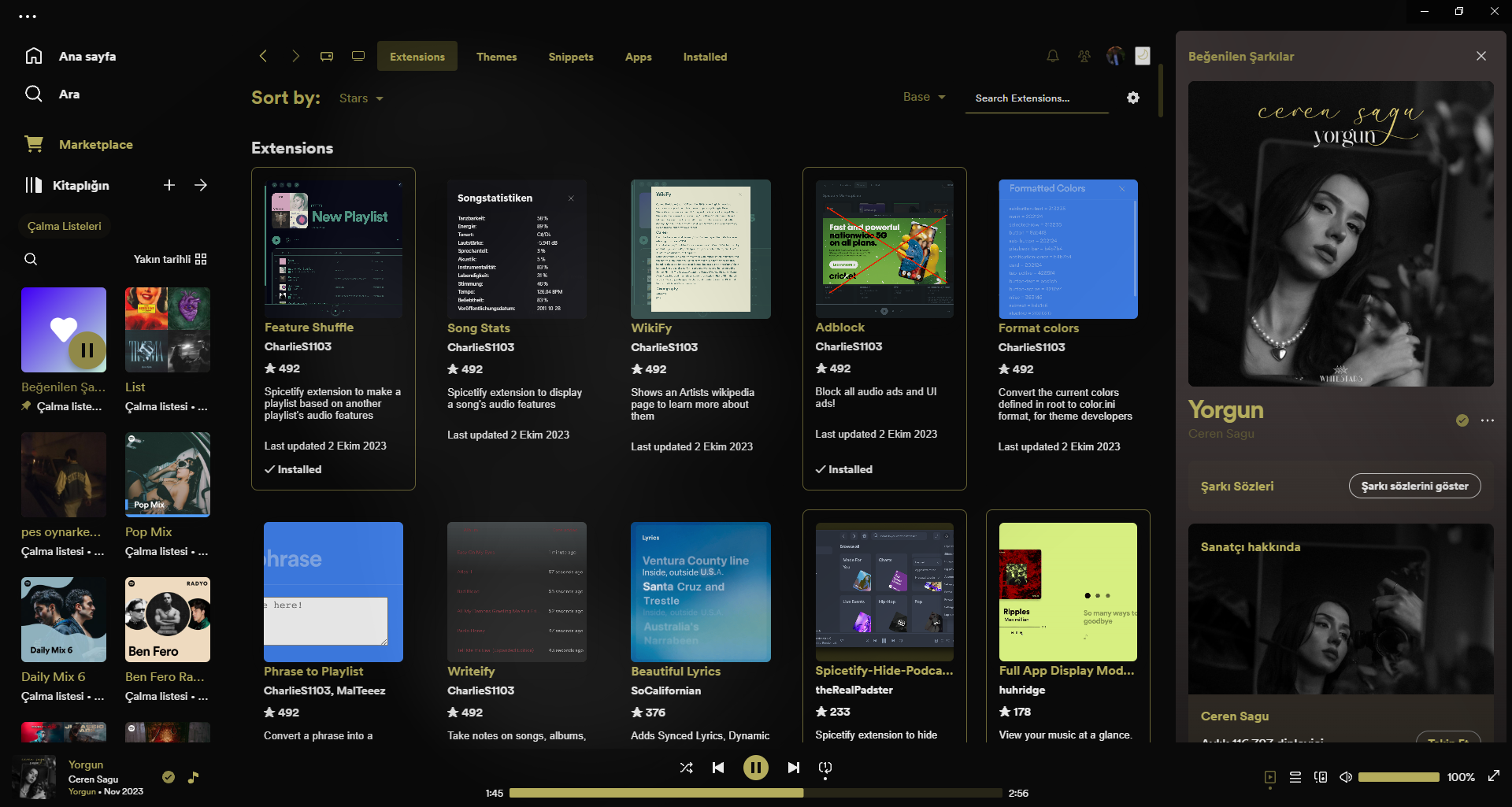Screen dimensions: 1512x807
Task: Click the WikiFy extension preview image
Action: 701,249
